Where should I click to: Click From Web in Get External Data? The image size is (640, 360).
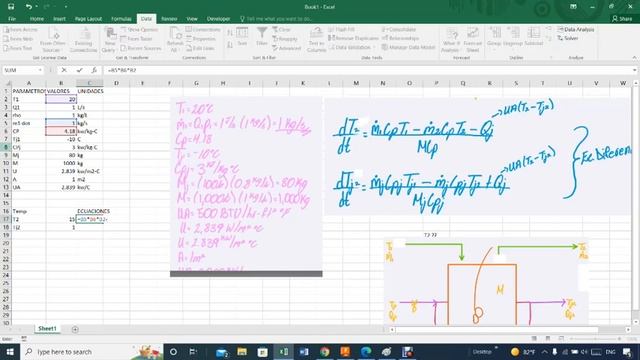tap(18, 39)
